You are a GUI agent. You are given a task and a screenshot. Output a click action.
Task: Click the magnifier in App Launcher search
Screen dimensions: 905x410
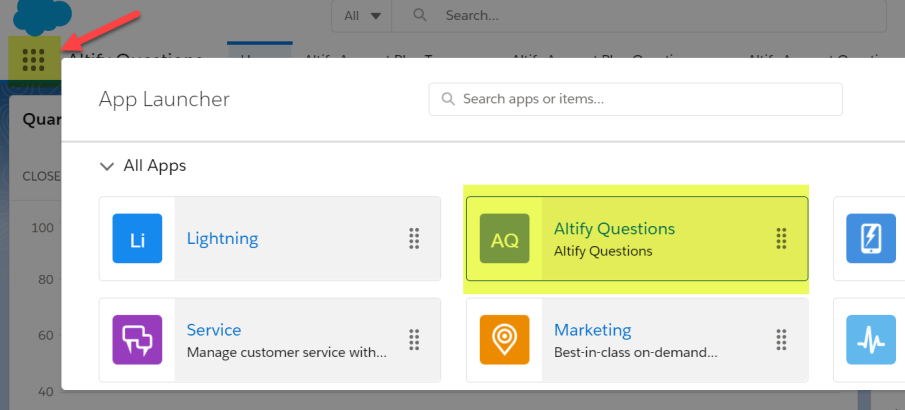(448, 99)
